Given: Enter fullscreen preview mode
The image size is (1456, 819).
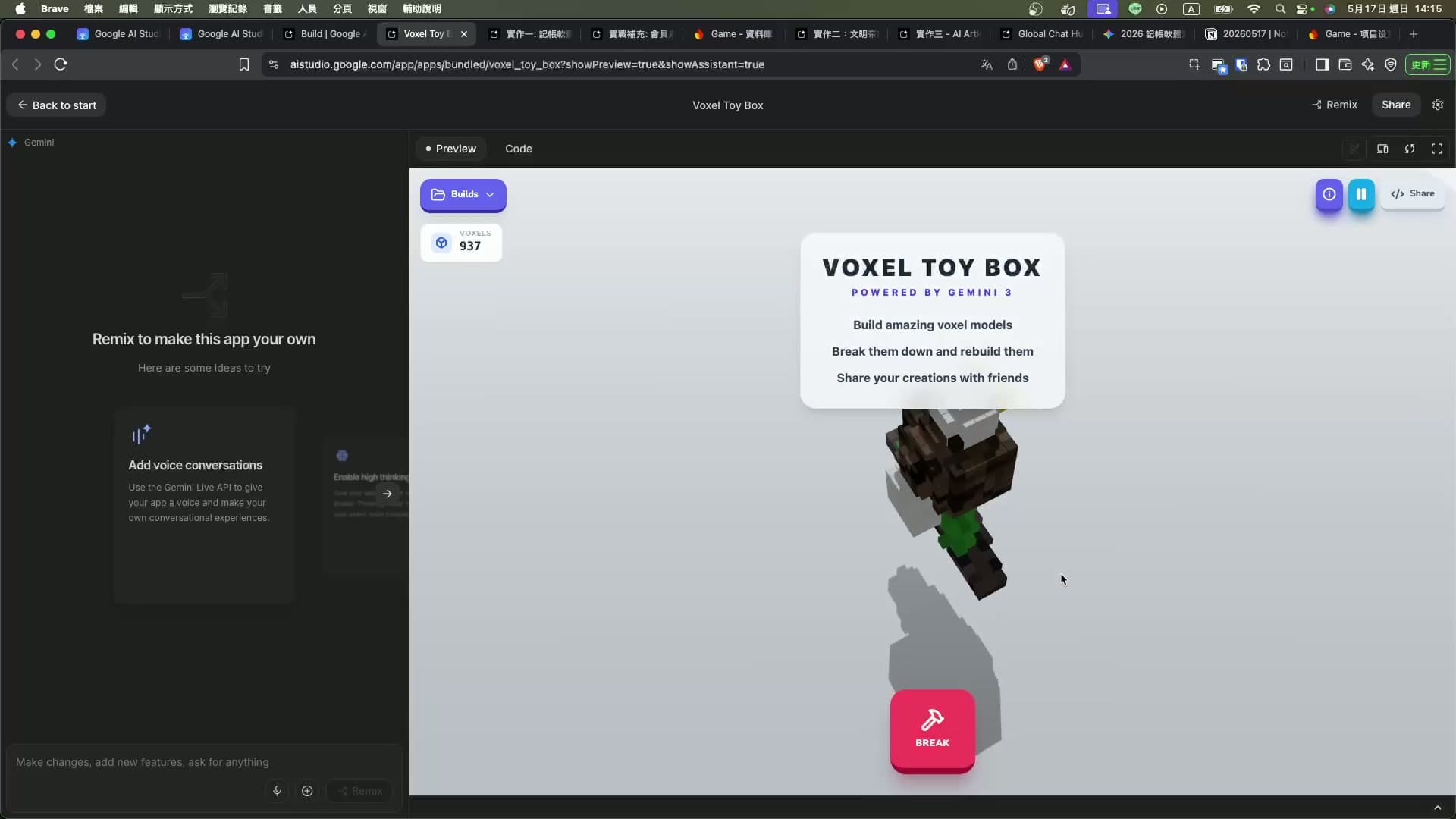Looking at the screenshot, I should click(x=1437, y=149).
